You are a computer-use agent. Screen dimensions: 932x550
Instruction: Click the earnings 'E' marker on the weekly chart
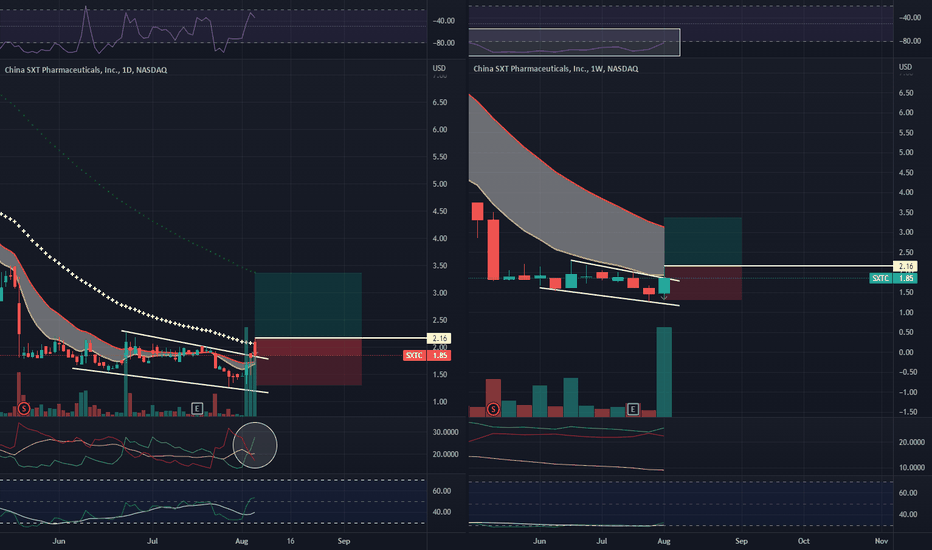tap(633, 409)
